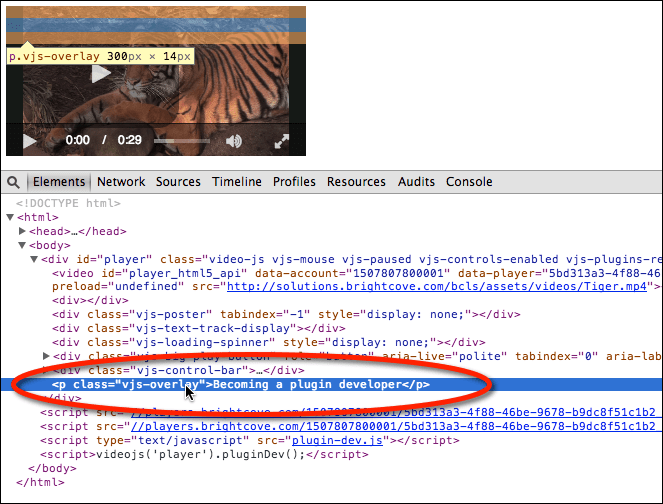Open the Resources panel tab

pos(356,182)
